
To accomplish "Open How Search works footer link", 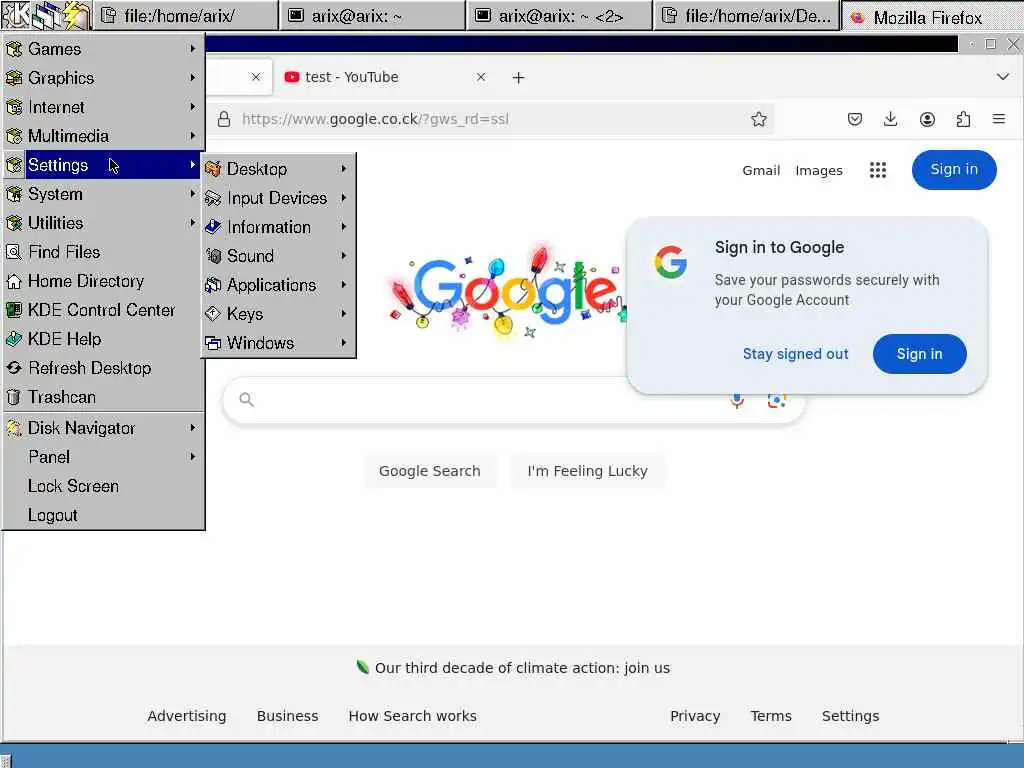I will 413,716.
